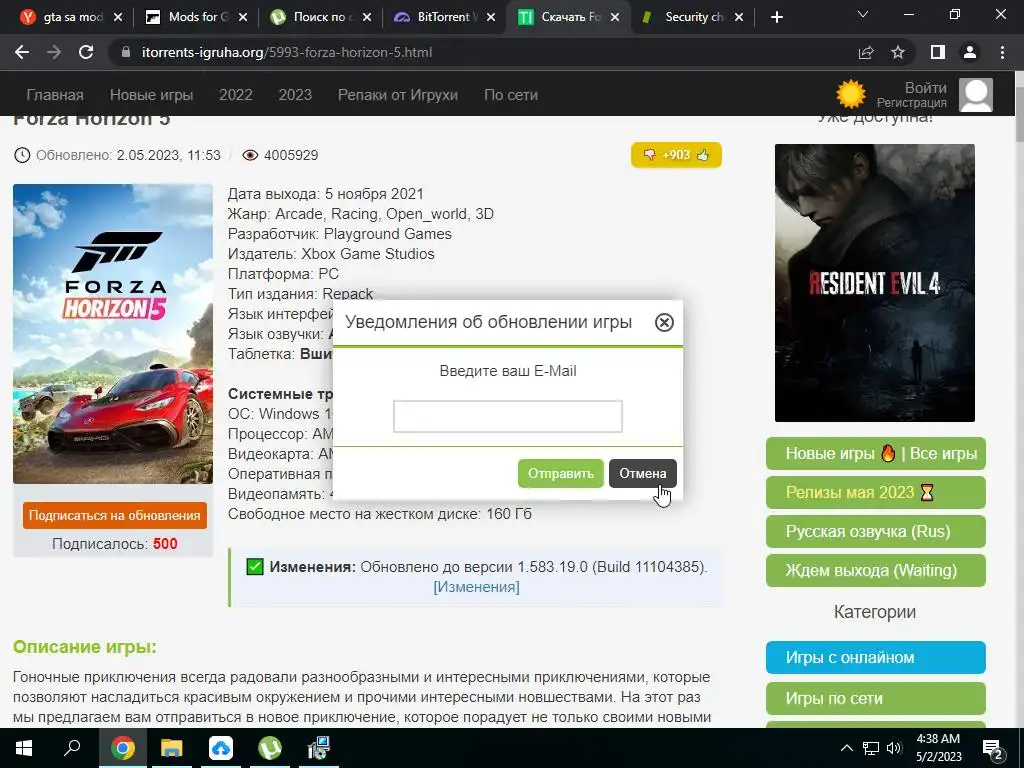Click the volume speaker tray icon
Screen dimensions: 1024x768
tap(894, 748)
